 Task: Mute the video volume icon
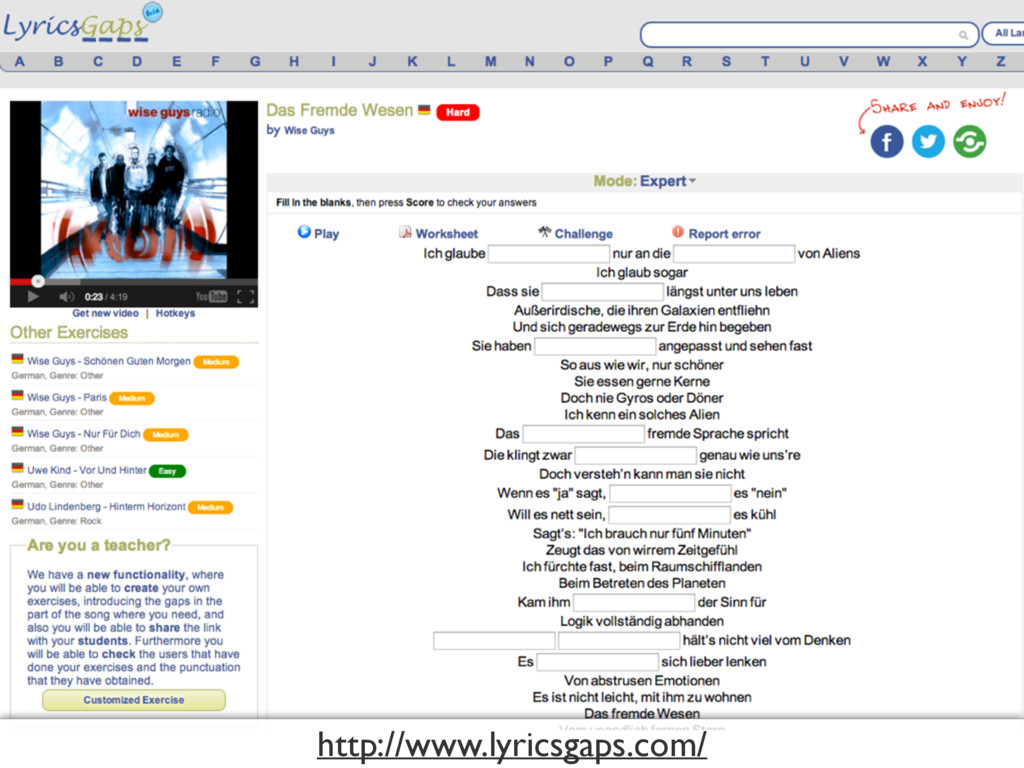point(67,297)
